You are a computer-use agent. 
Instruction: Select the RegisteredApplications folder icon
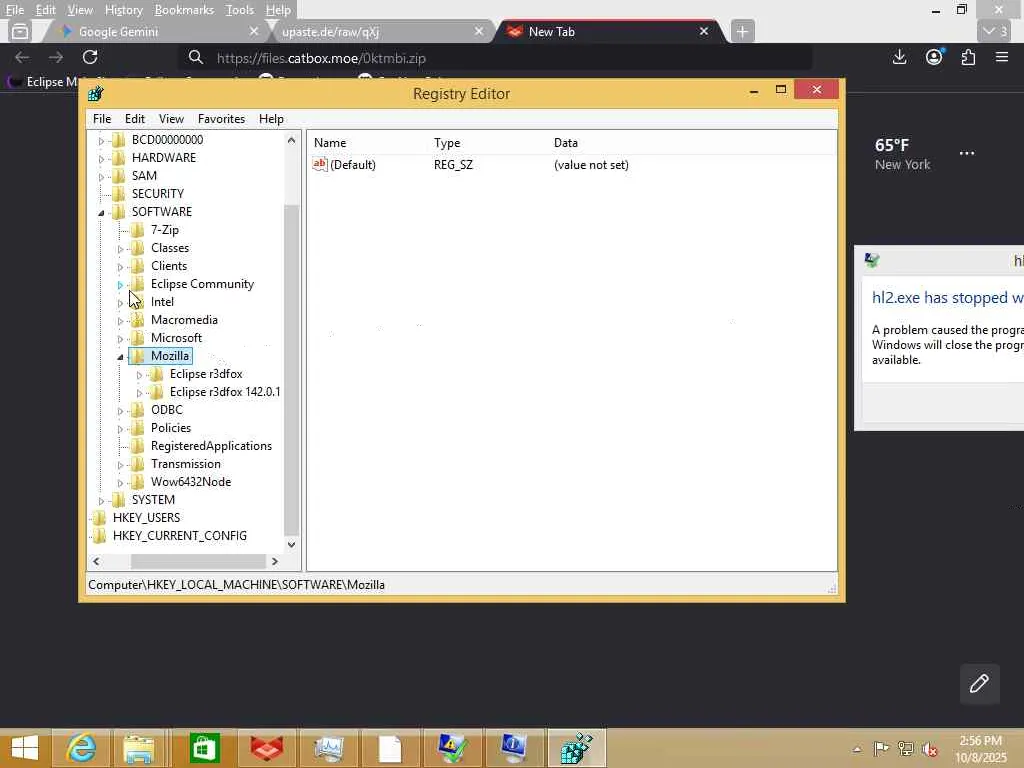coord(137,446)
